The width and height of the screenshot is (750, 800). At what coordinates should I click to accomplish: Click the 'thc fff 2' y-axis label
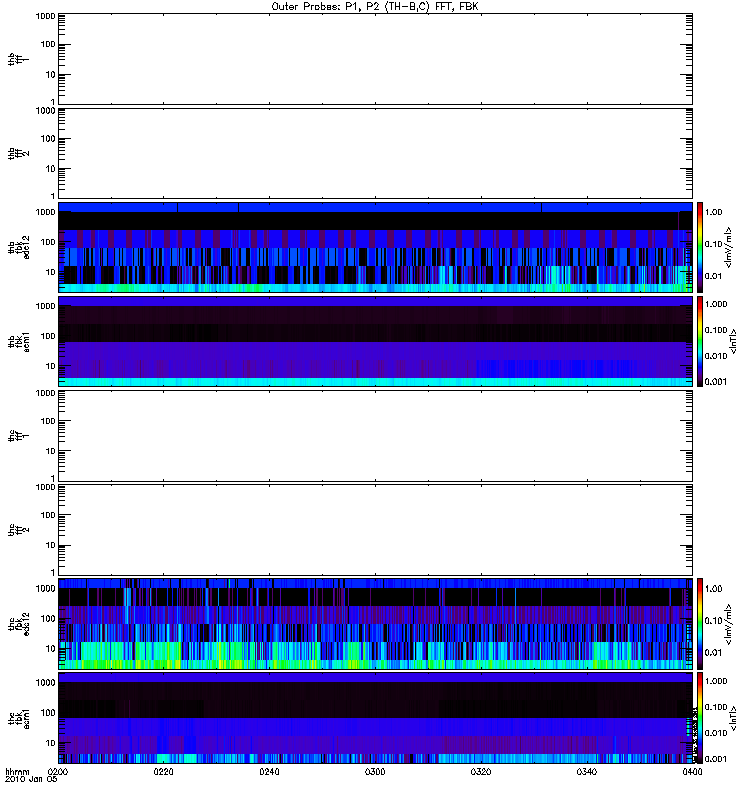click(x=18, y=530)
